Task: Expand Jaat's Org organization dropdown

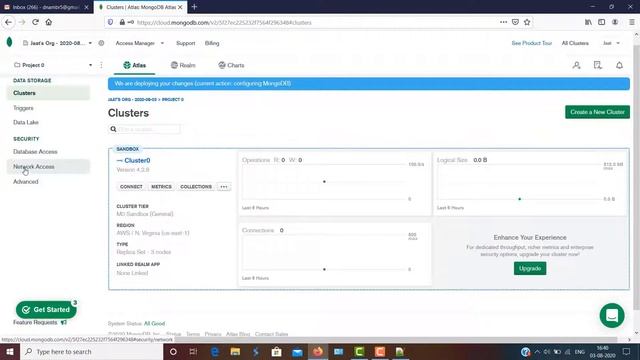Action: click(57, 43)
